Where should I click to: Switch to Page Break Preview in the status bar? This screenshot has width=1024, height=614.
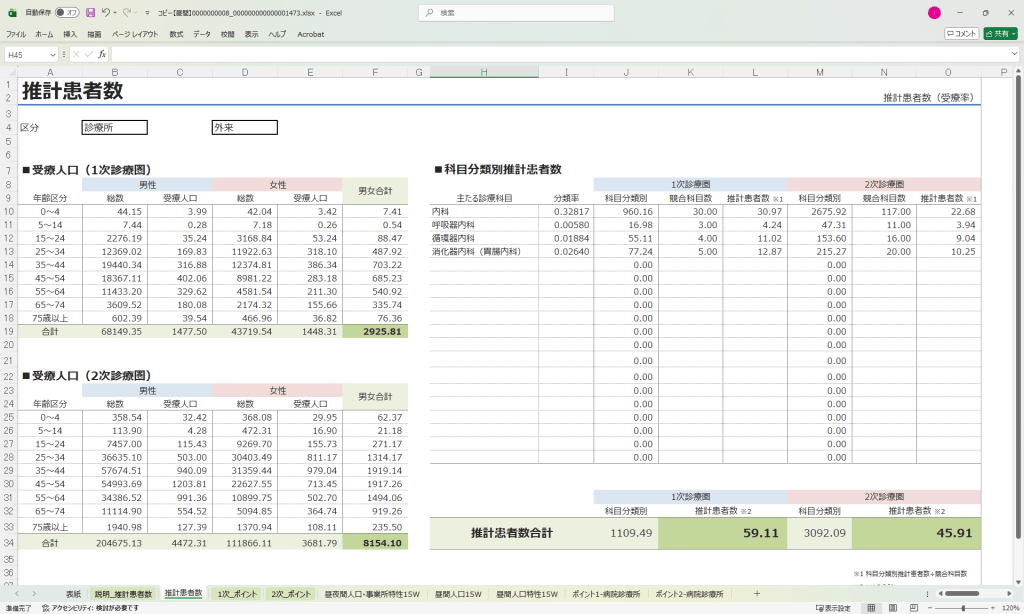[x=916, y=606]
